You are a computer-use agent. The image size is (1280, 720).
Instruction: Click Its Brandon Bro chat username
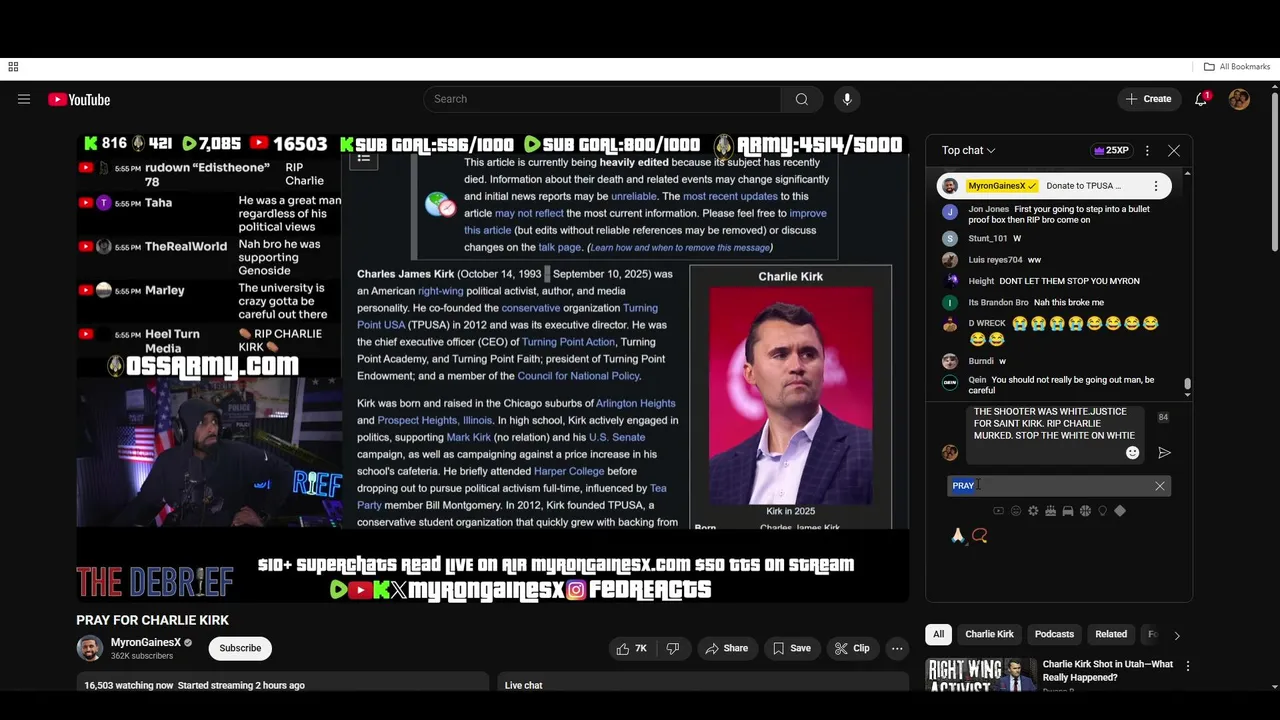(998, 302)
